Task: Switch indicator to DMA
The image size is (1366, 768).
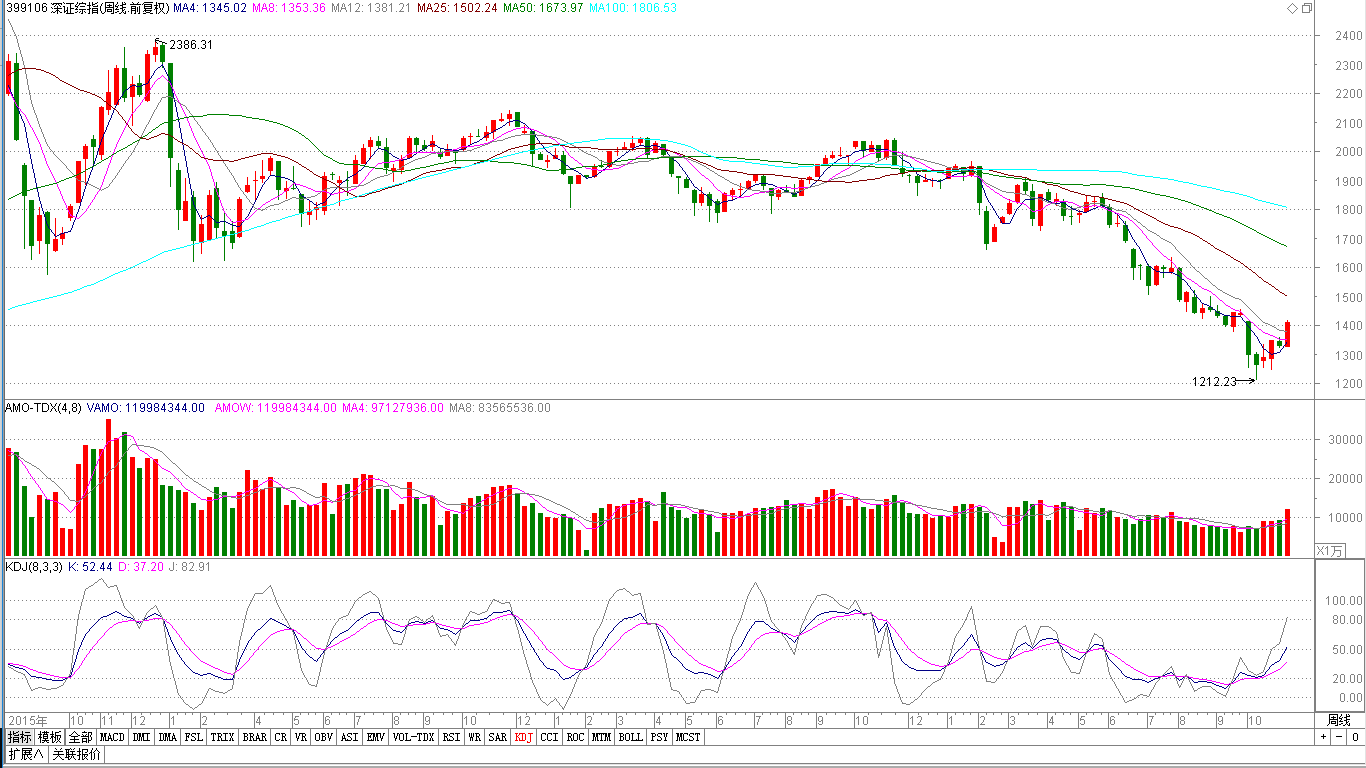Action: 167,737
